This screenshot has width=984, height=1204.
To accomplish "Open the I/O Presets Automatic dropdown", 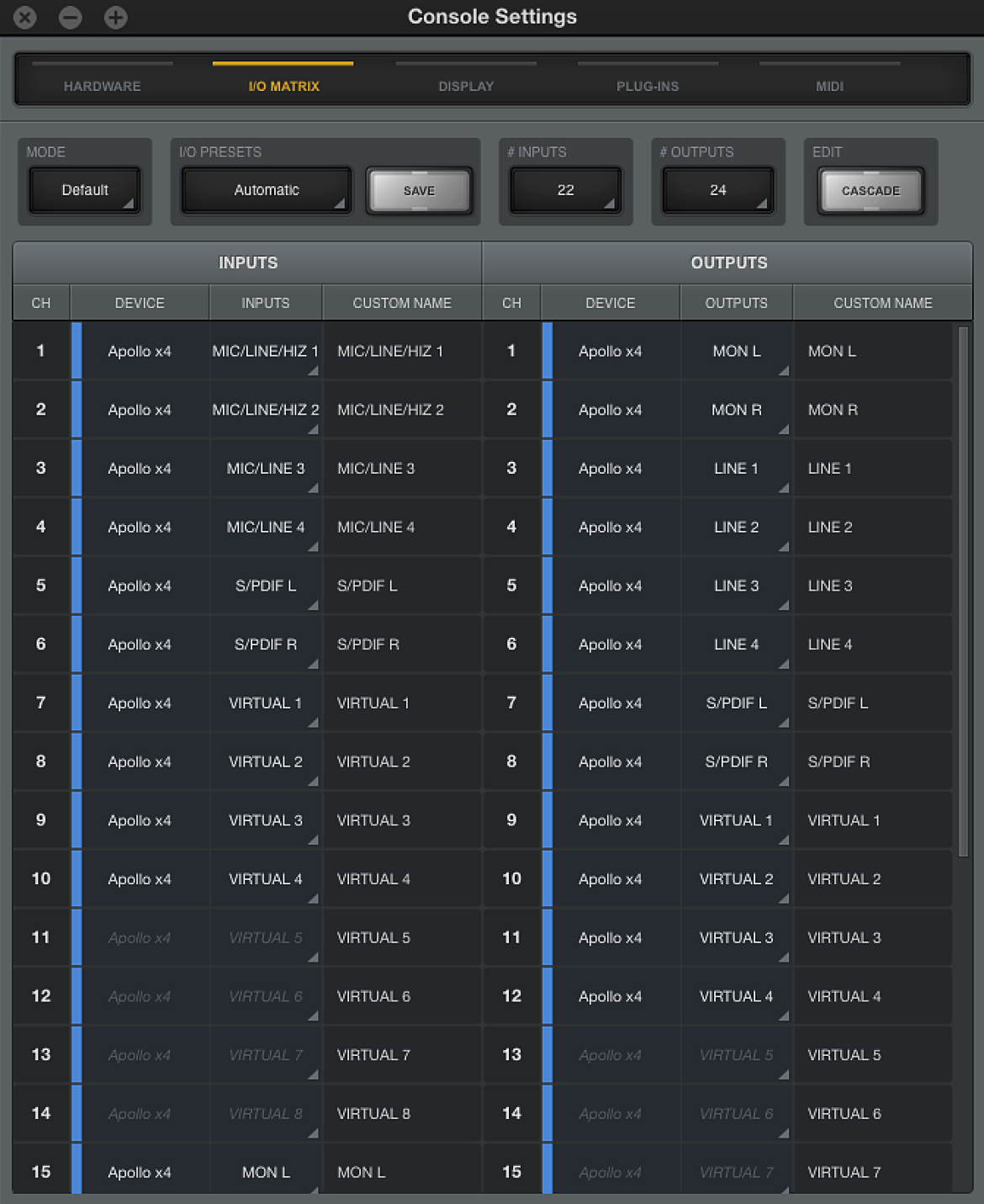I will click(x=267, y=190).
